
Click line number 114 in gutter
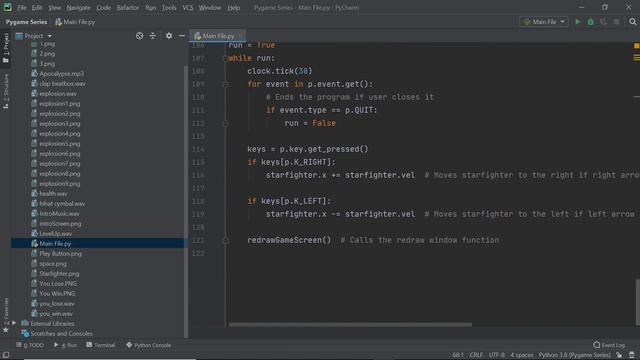(x=198, y=149)
